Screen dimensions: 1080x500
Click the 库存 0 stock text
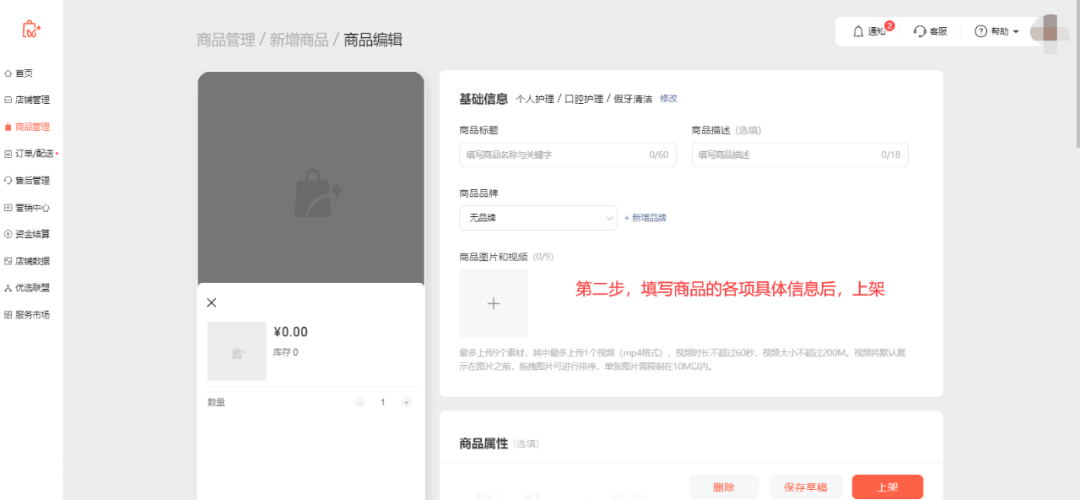286,353
